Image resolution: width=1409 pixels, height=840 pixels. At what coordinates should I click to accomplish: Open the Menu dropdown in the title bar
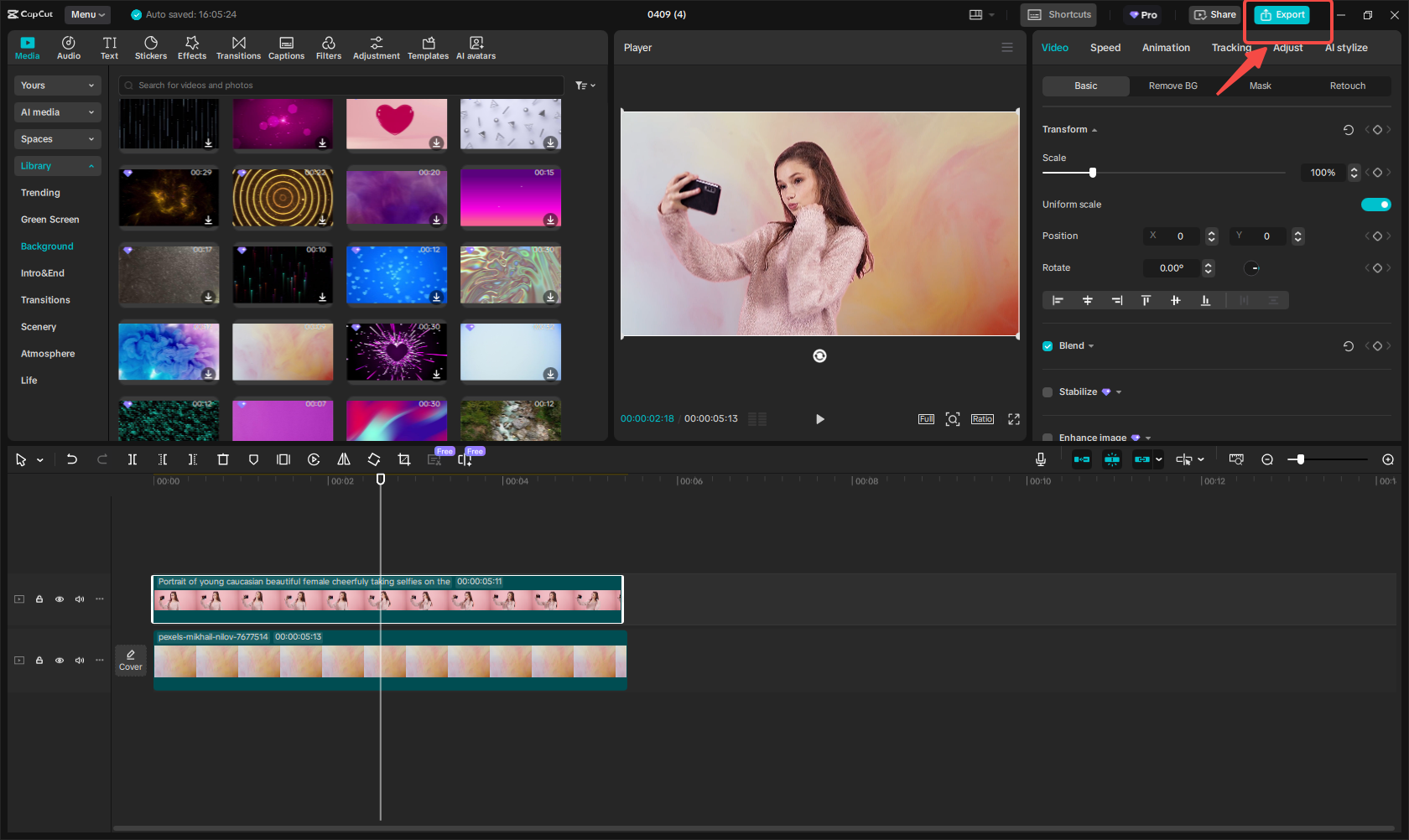click(x=87, y=14)
